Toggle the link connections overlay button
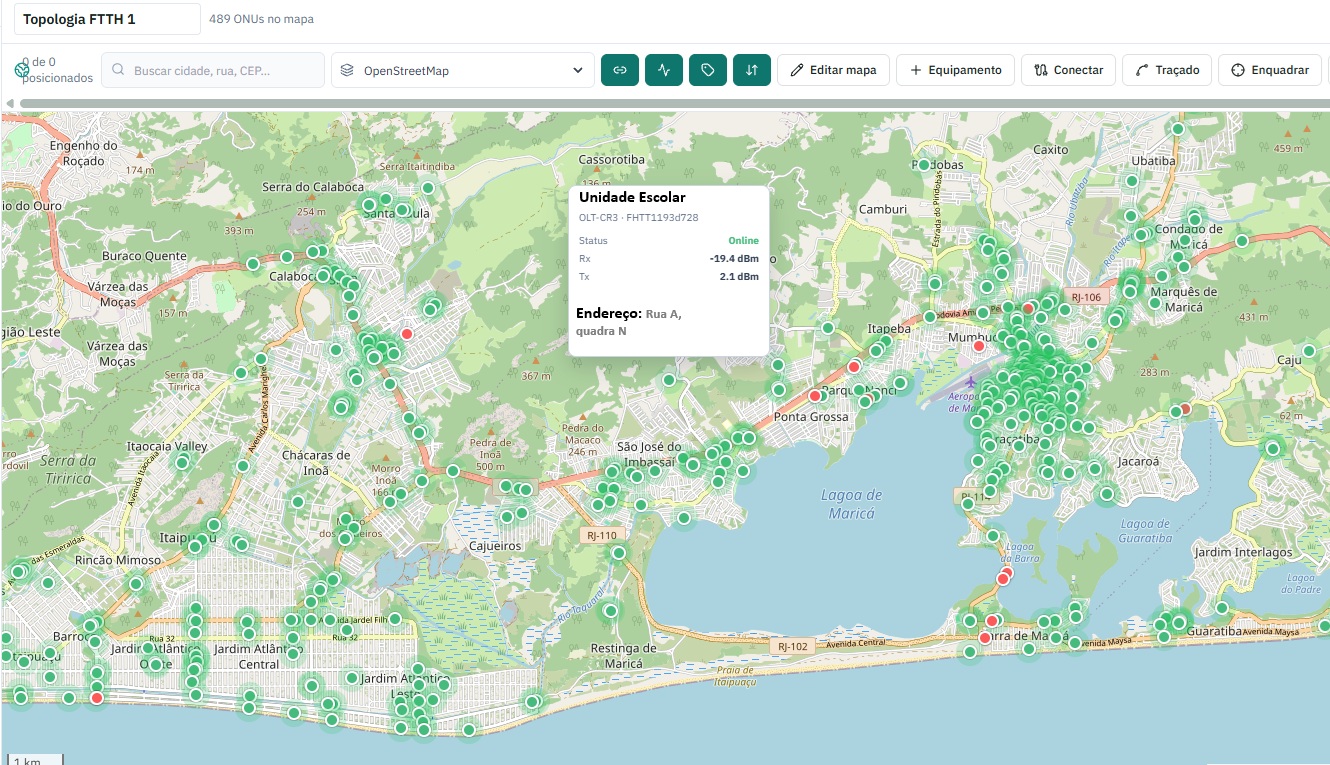 [x=620, y=70]
